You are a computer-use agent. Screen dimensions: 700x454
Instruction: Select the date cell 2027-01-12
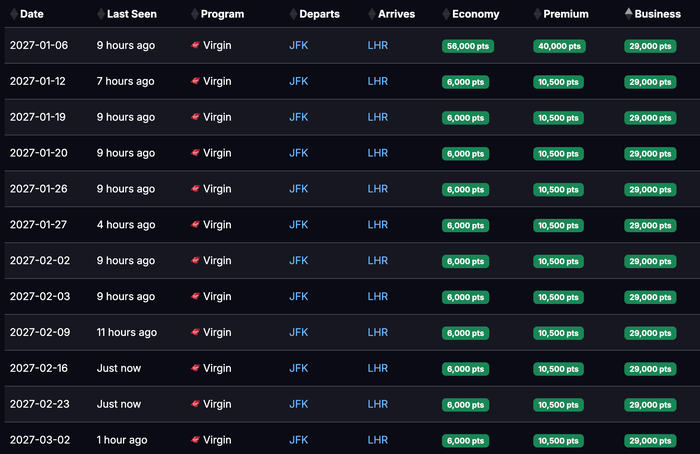coord(38,81)
